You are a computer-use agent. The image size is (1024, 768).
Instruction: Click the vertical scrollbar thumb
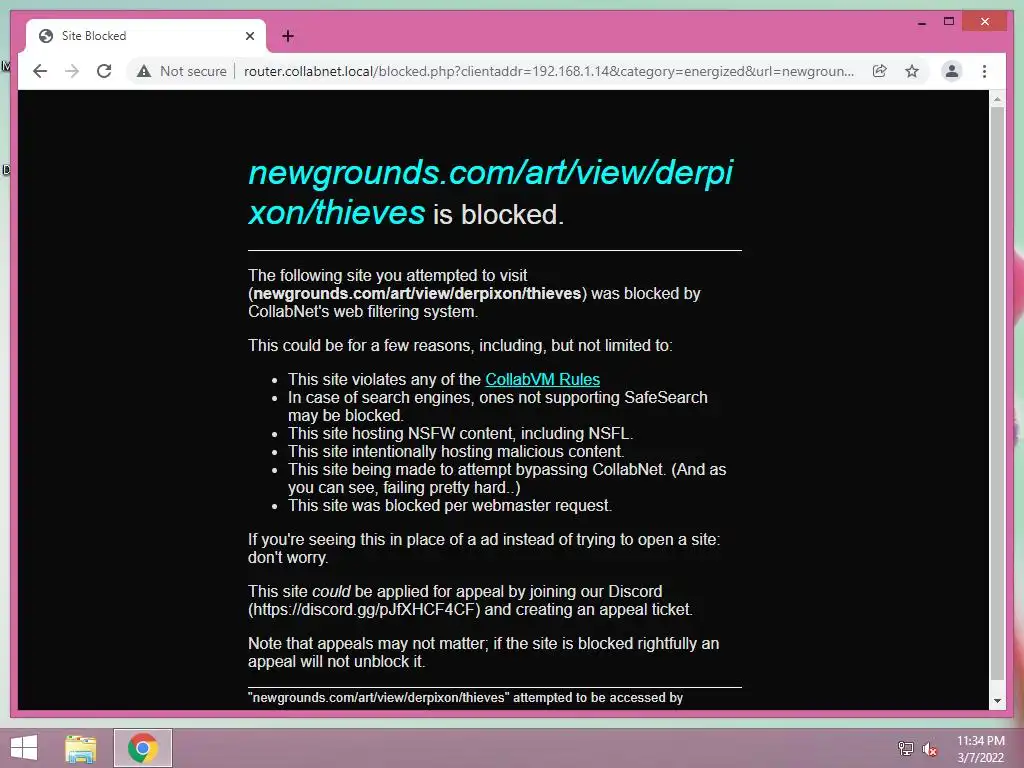(x=997, y=392)
